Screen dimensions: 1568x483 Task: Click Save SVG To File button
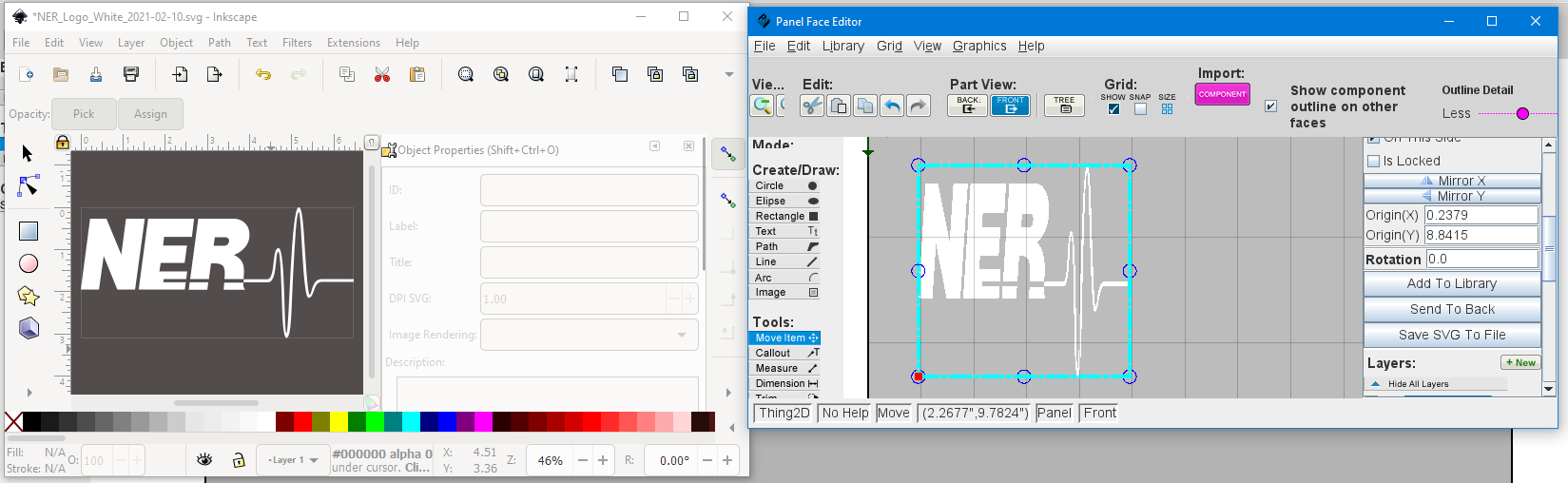click(x=1452, y=335)
